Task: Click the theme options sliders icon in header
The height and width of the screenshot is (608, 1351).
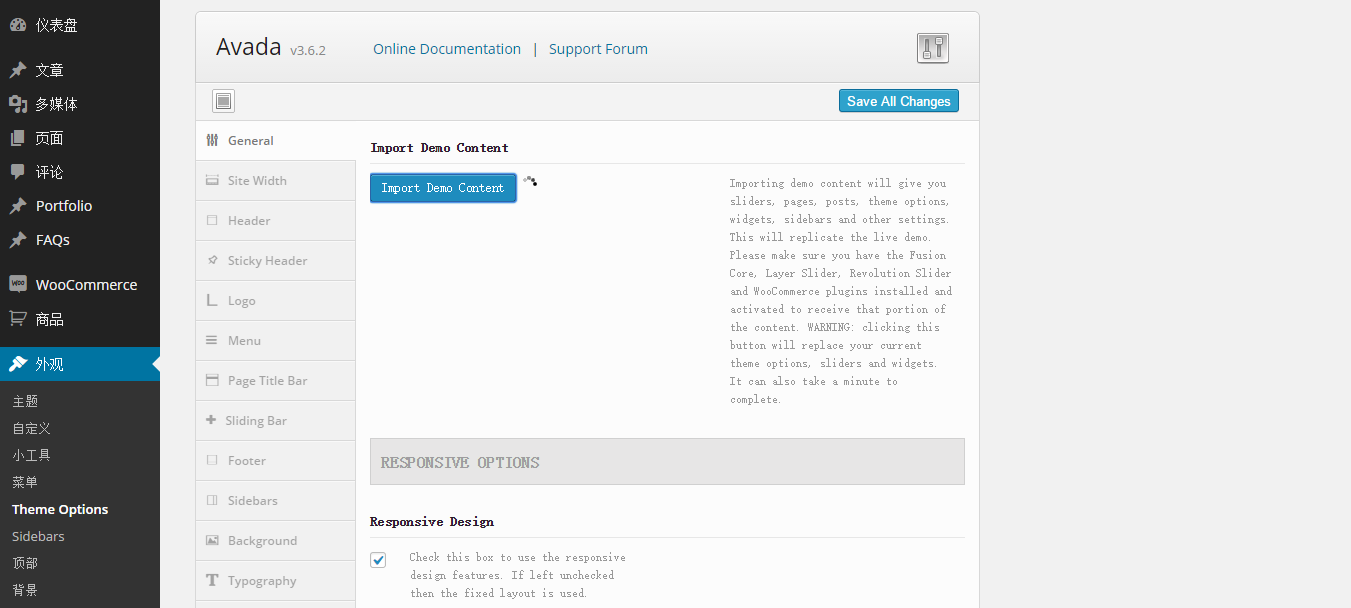Action: [932, 48]
